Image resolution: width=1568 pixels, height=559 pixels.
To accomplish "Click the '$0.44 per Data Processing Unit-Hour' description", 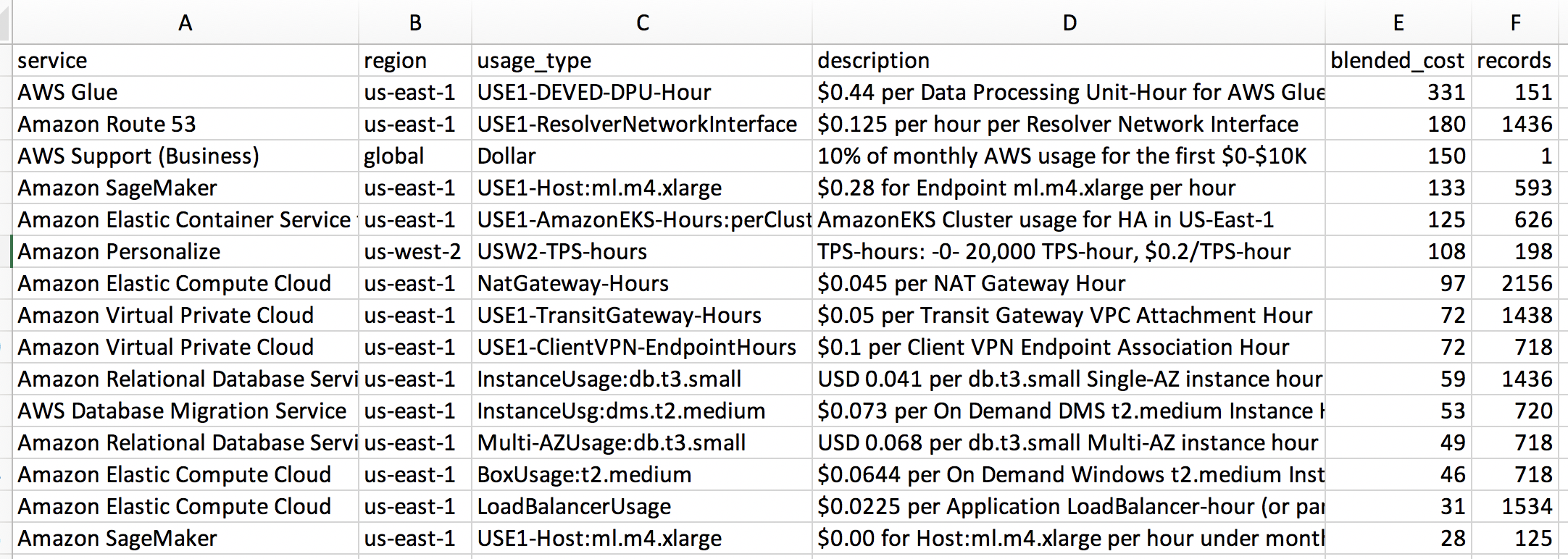I will [x=1069, y=93].
